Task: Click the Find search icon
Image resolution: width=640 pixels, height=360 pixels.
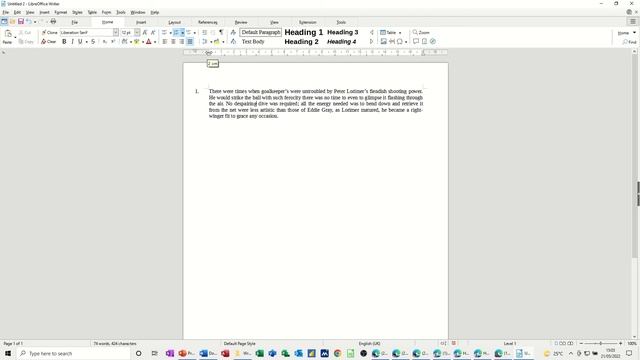Action: click(x=629, y=42)
